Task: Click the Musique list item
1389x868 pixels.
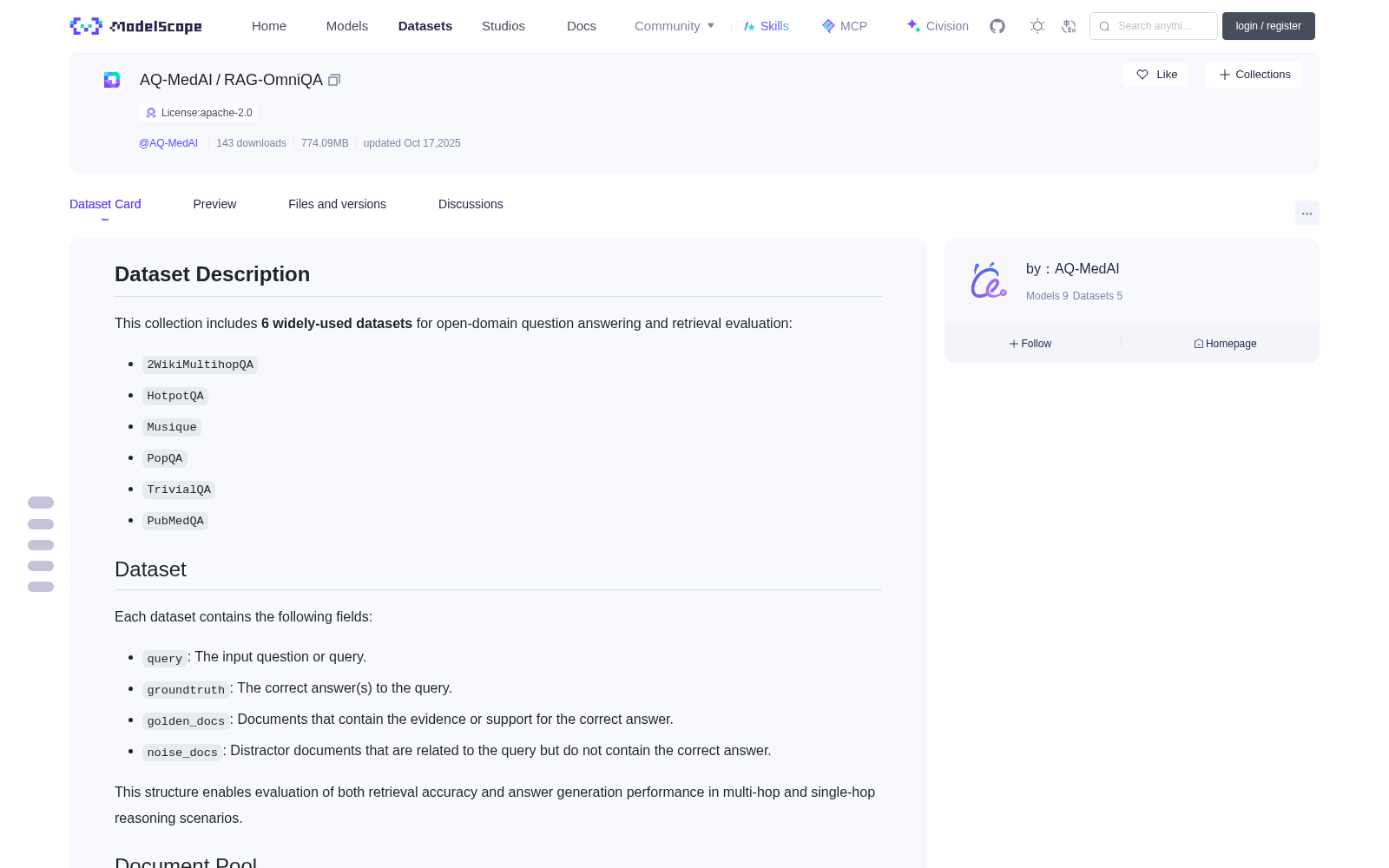Action: point(172,427)
